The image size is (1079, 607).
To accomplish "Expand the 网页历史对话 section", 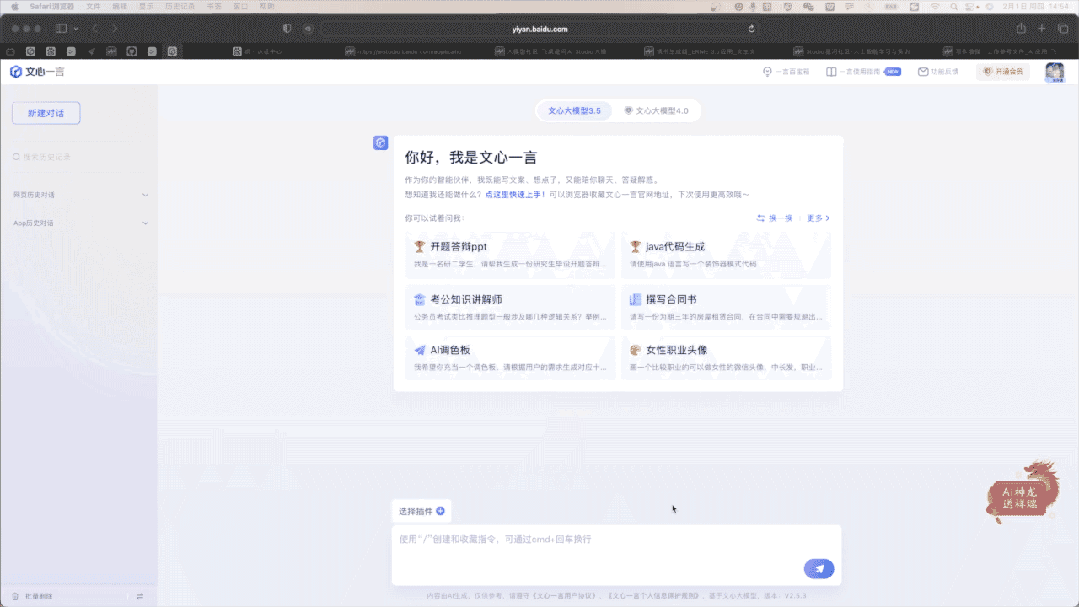I will [80, 195].
